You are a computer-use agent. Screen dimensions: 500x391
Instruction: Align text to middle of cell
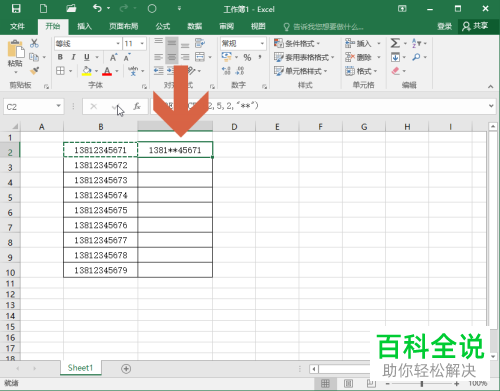[172, 43]
